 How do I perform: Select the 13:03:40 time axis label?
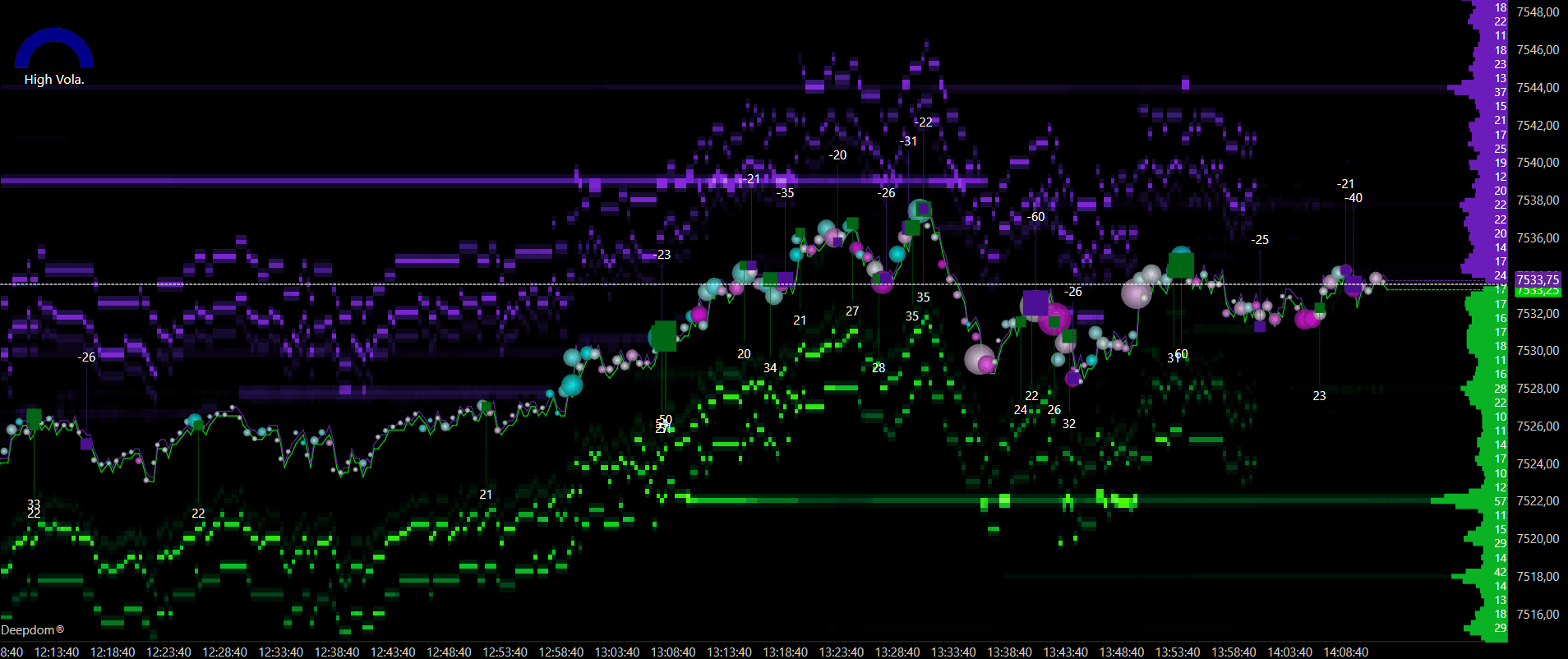point(617,652)
